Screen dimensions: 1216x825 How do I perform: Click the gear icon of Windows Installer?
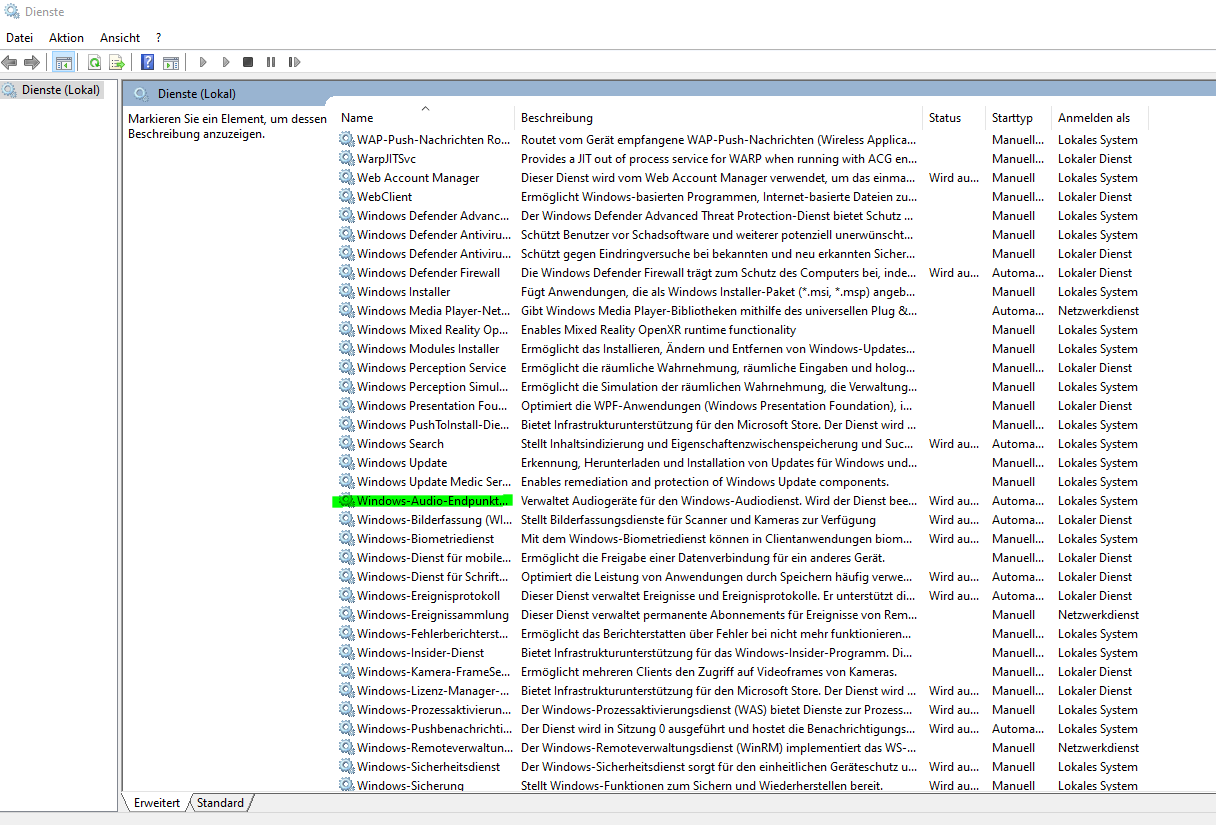point(347,292)
